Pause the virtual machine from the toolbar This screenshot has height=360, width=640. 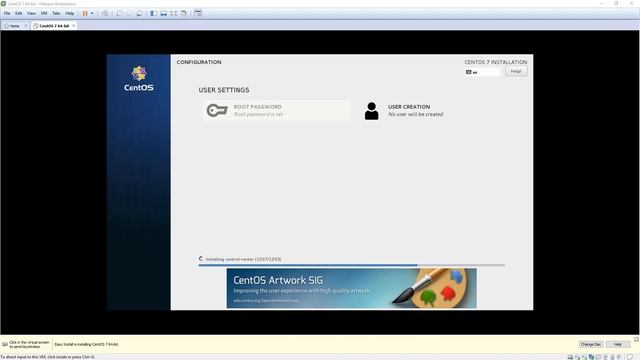click(85, 13)
